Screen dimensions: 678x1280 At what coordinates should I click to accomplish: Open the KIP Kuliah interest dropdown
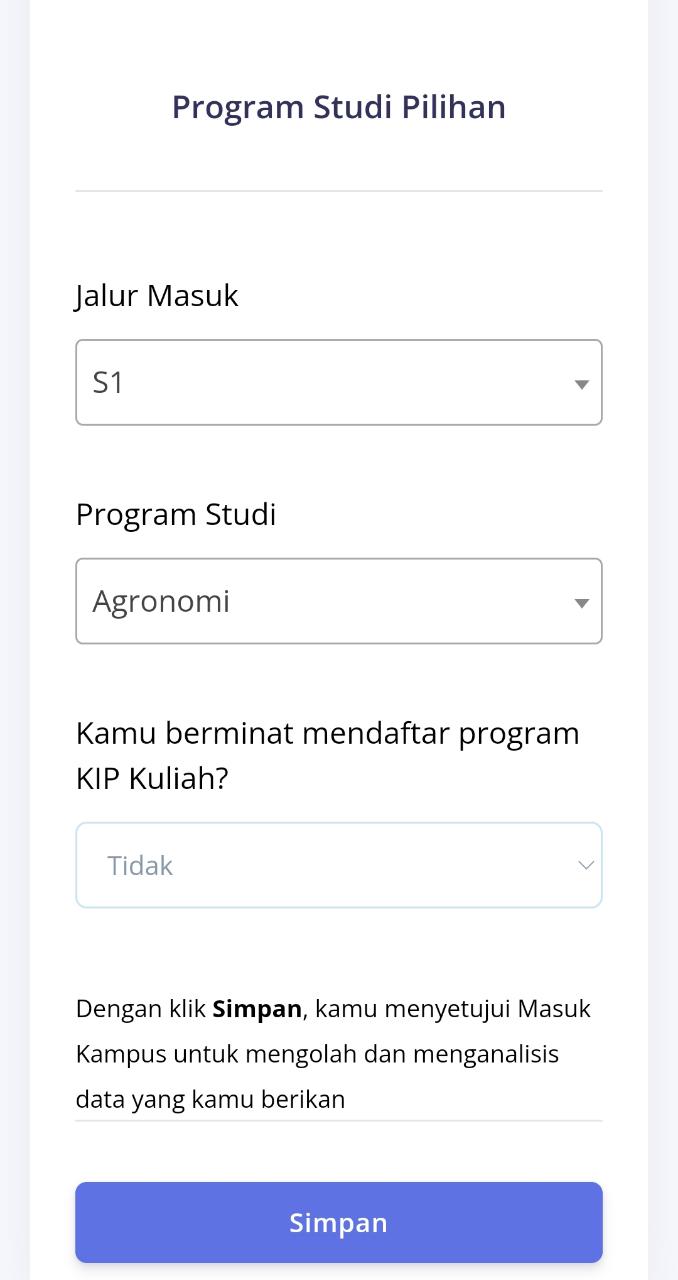coord(338,865)
